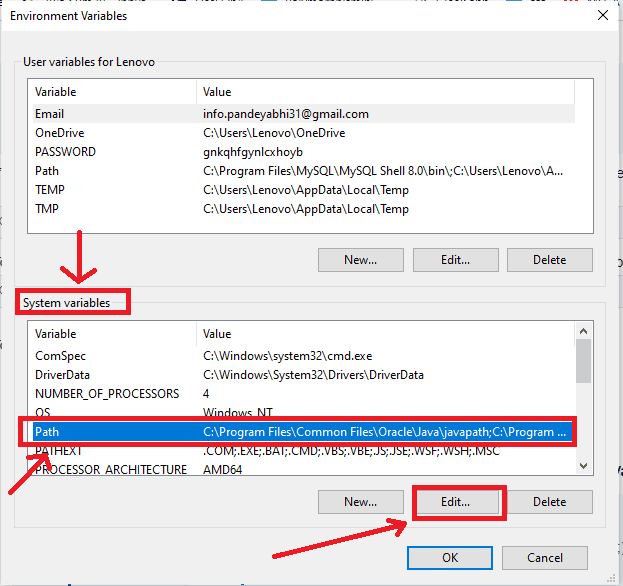Click New button under System variables
Screen dimensions: 623x586
[x=360, y=501]
